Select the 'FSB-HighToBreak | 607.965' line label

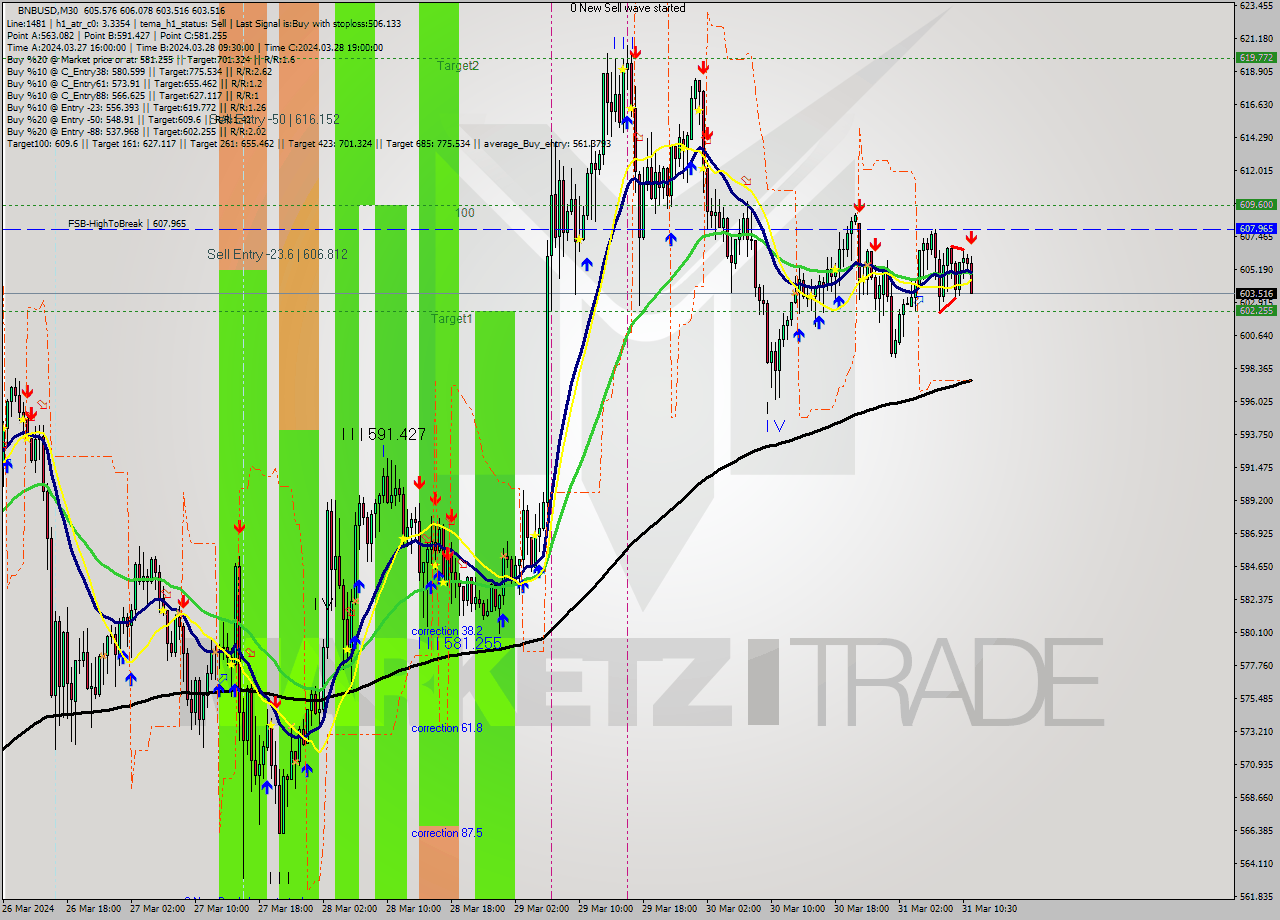[127, 224]
